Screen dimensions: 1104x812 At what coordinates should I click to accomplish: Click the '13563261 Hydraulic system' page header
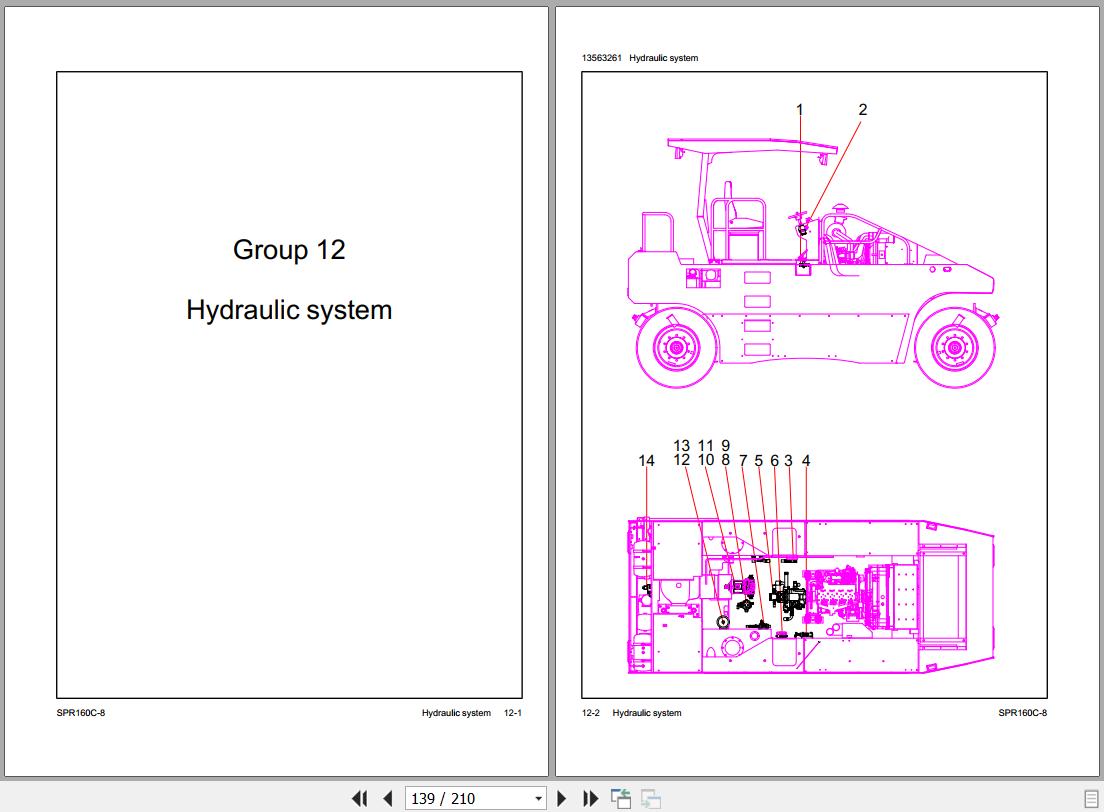pos(640,58)
